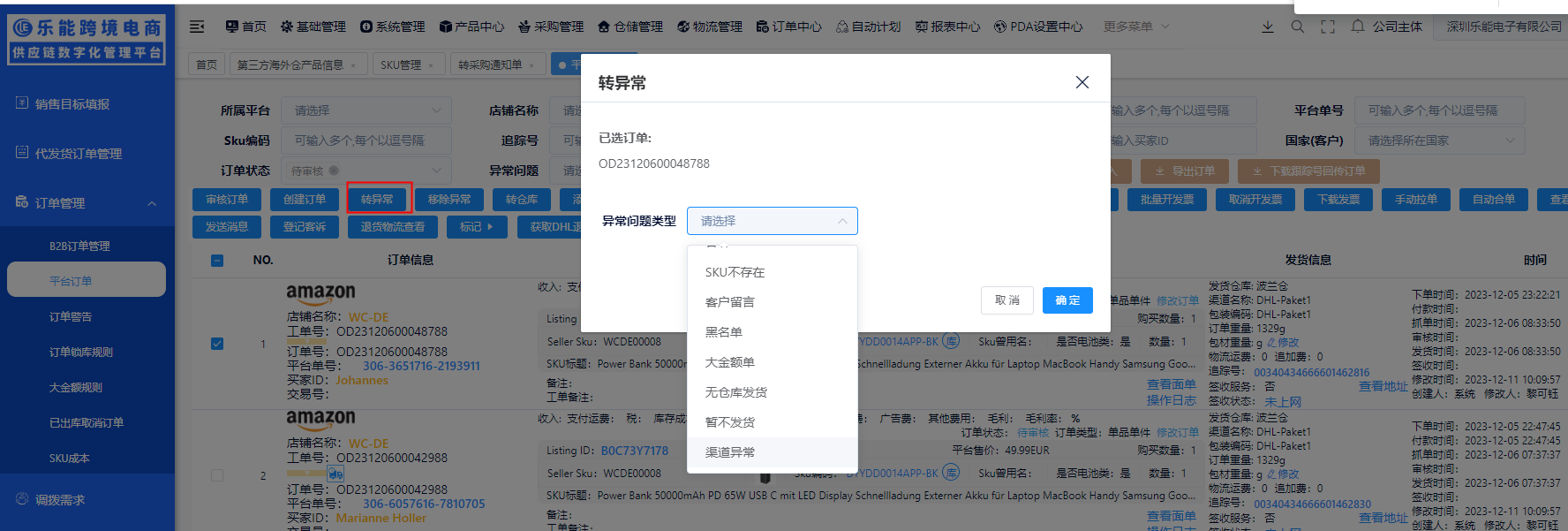Click the 订单中心 icon in top menu

[x=763, y=27]
